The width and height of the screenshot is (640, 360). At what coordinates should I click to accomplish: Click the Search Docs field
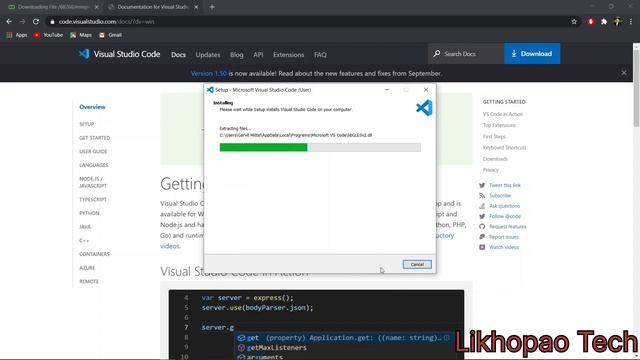(466, 53)
